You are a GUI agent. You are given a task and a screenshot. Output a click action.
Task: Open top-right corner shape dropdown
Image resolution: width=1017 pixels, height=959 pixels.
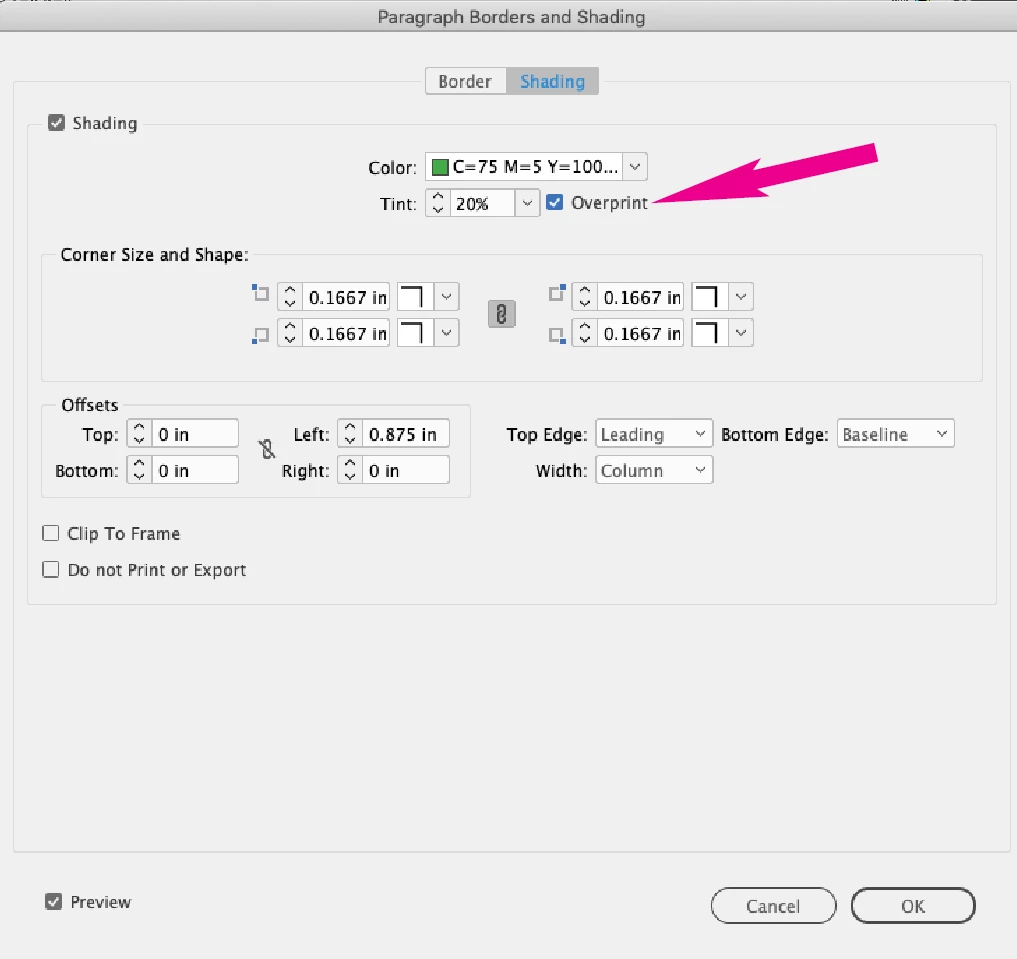tap(741, 297)
